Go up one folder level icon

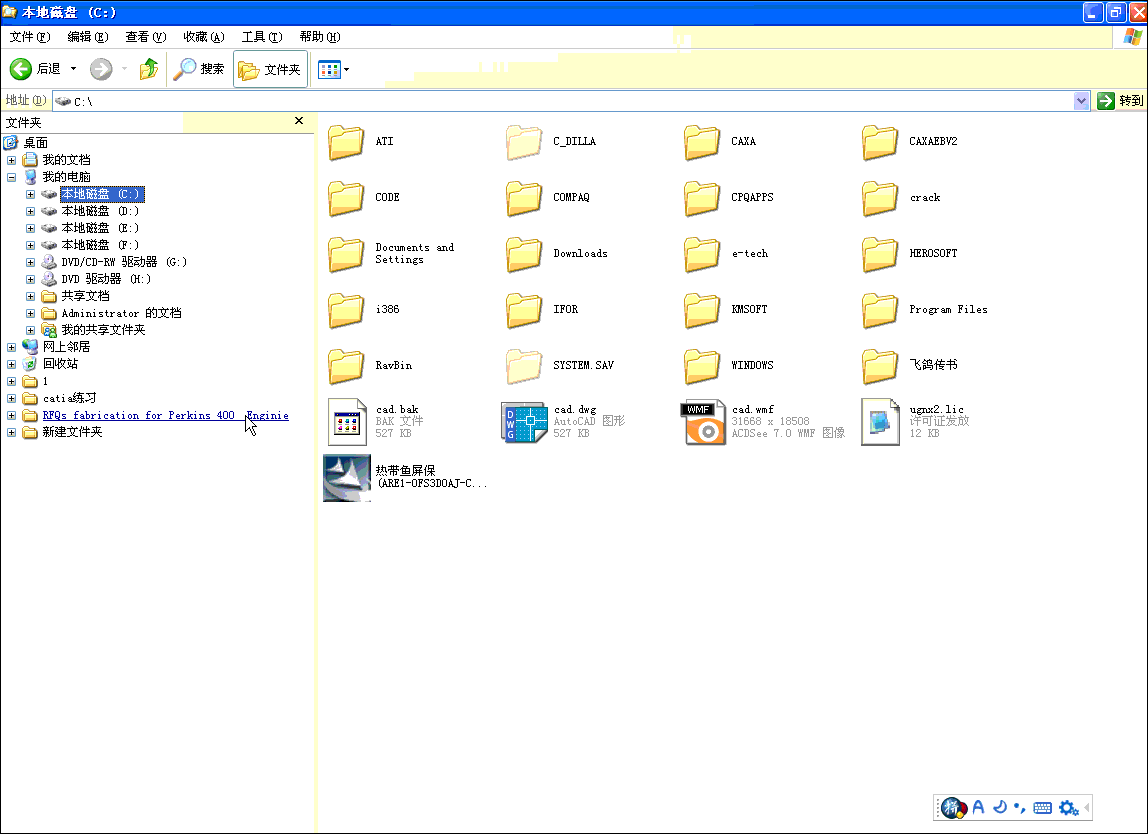[149, 69]
